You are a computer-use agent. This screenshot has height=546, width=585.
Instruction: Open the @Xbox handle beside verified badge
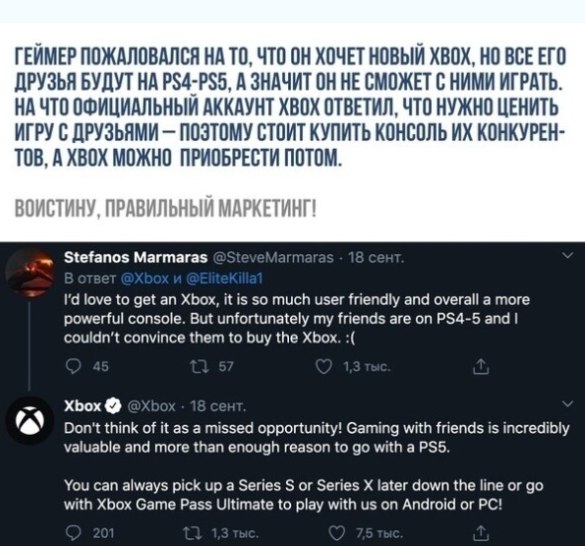tap(151, 406)
